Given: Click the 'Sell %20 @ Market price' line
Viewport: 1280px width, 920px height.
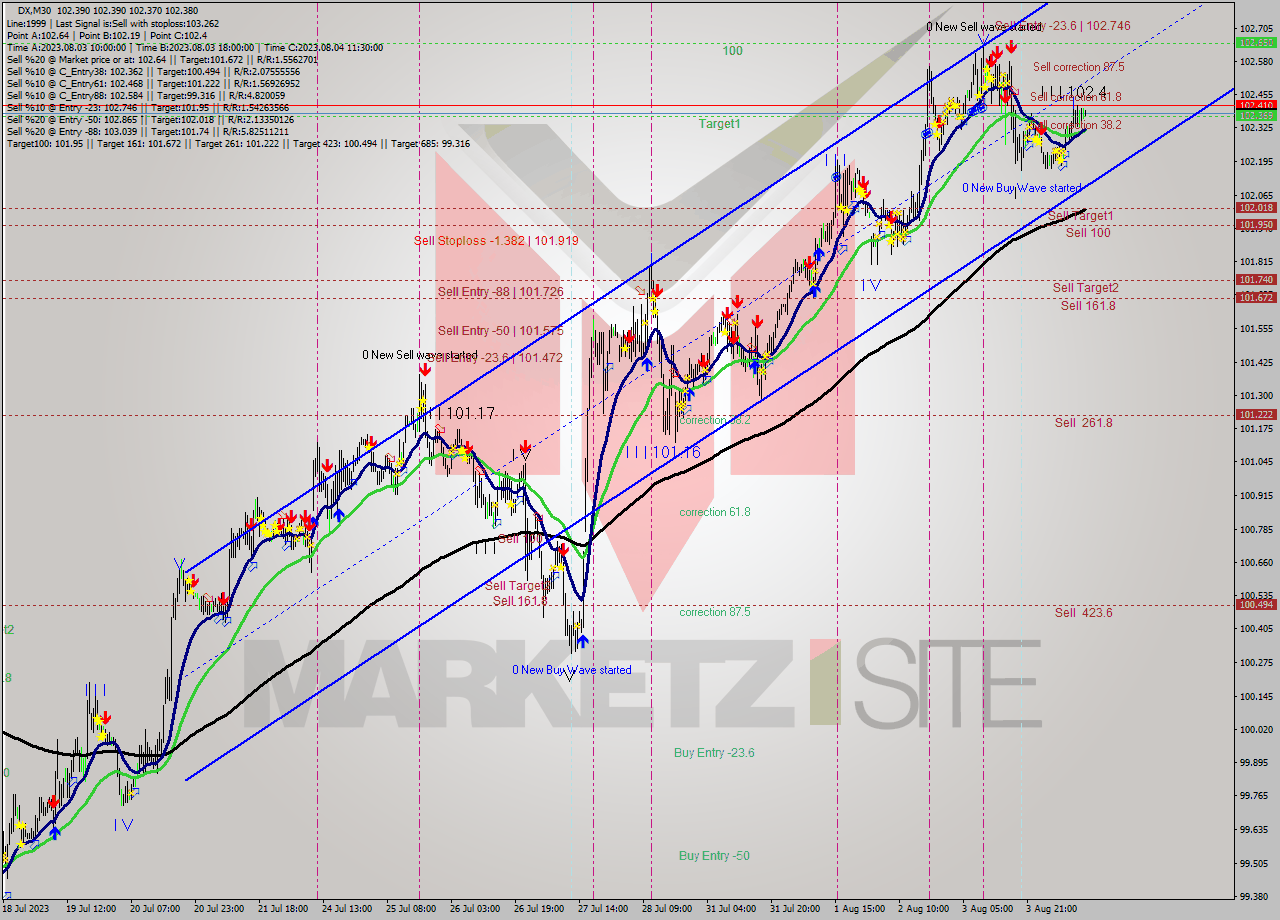Looking at the screenshot, I should pyautogui.click(x=162, y=59).
